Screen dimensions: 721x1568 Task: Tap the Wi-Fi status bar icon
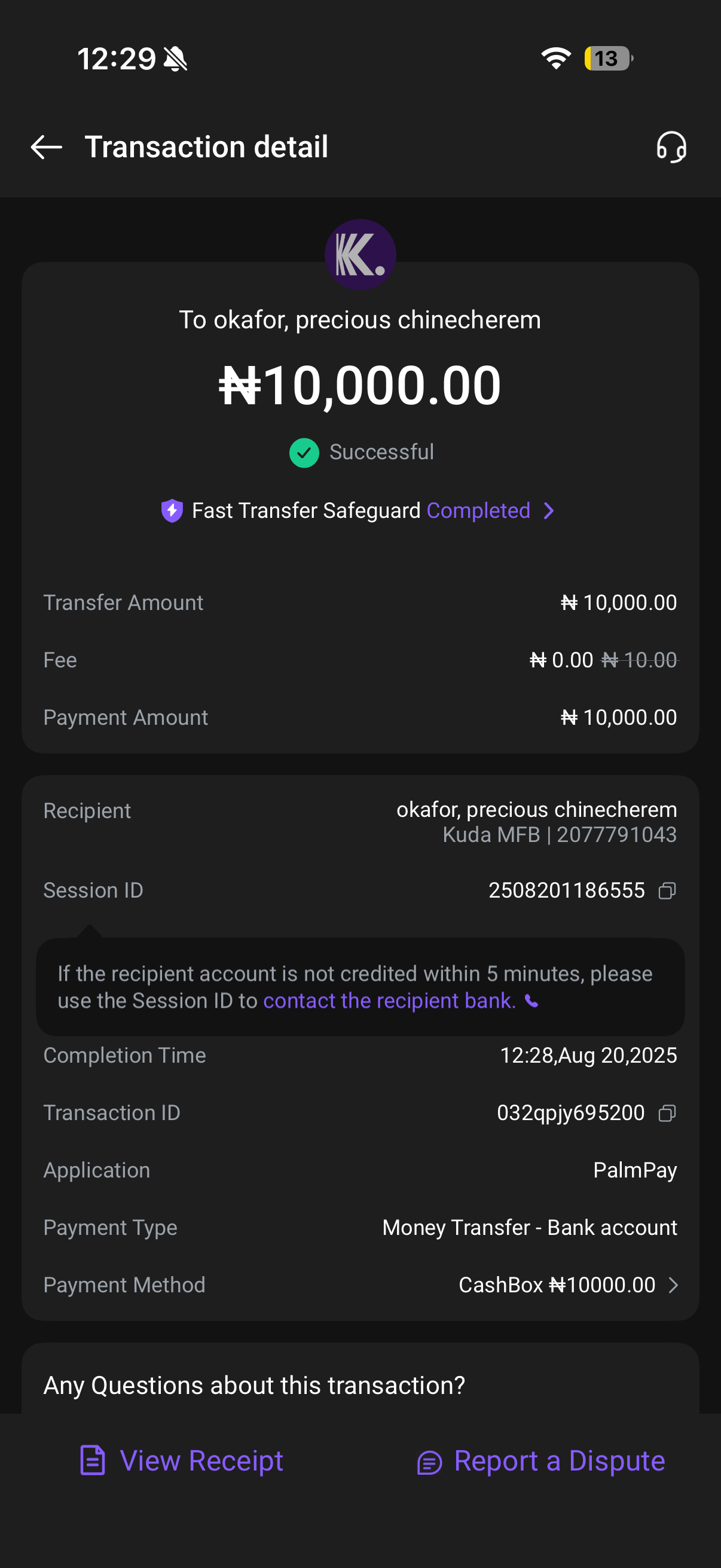(x=556, y=59)
